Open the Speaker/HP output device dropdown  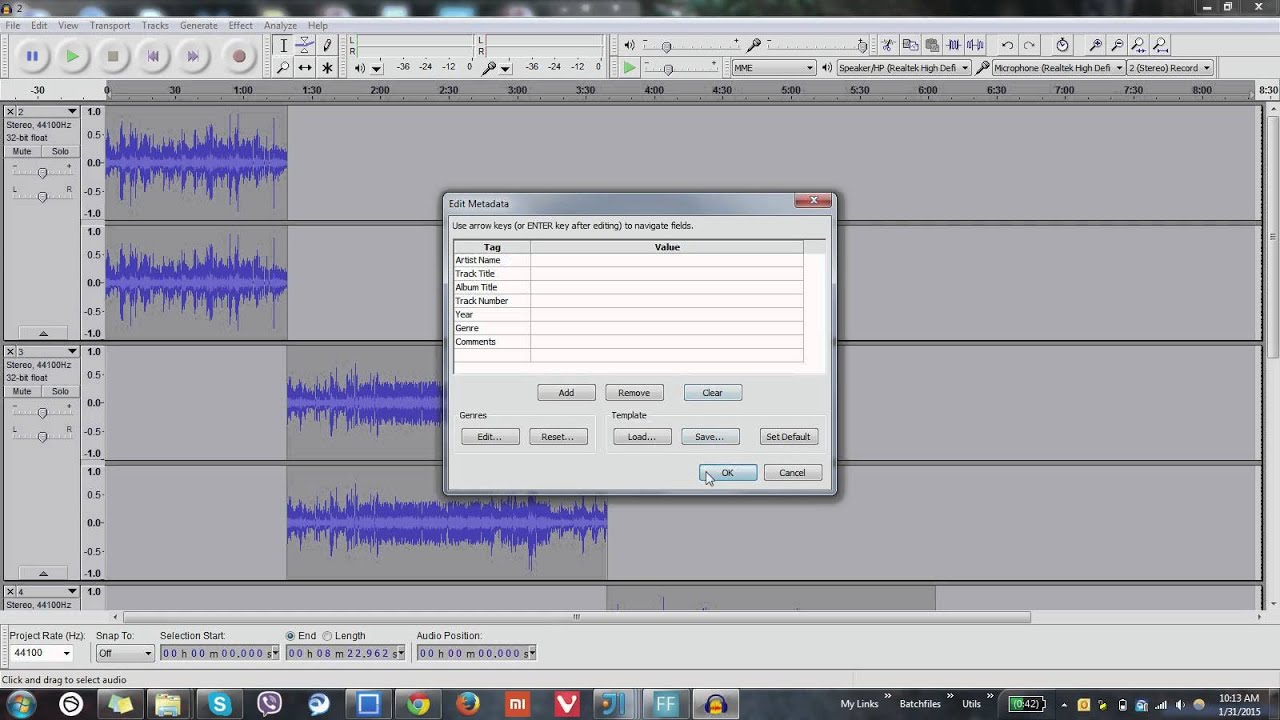(903, 68)
